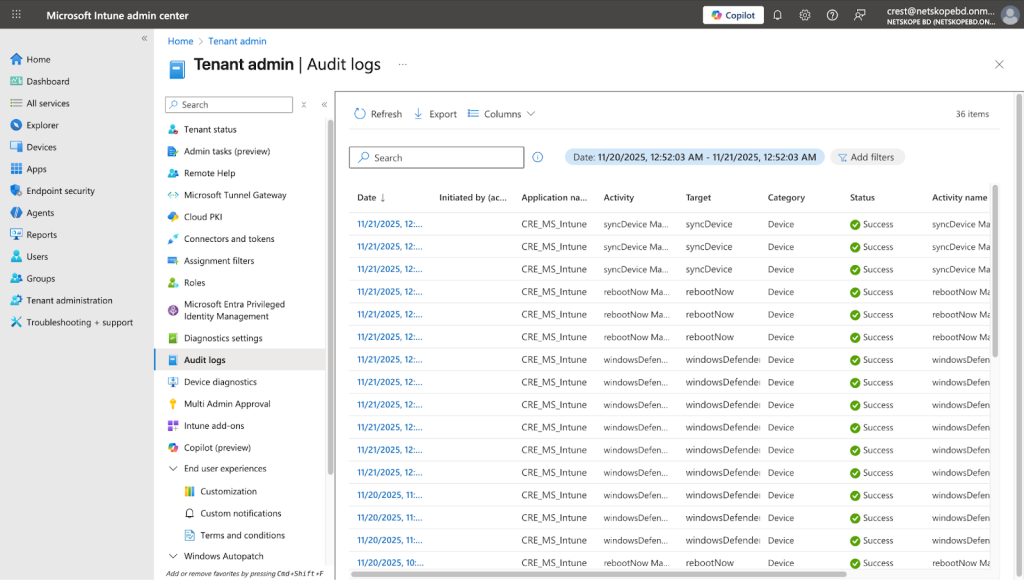Click the Multi Admin Approval icon

tap(173, 404)
